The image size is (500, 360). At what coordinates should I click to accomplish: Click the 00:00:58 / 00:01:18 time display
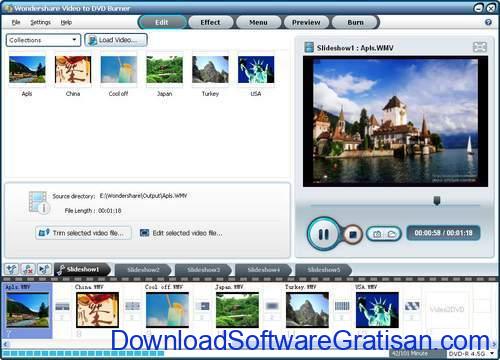tap(443, 233)
